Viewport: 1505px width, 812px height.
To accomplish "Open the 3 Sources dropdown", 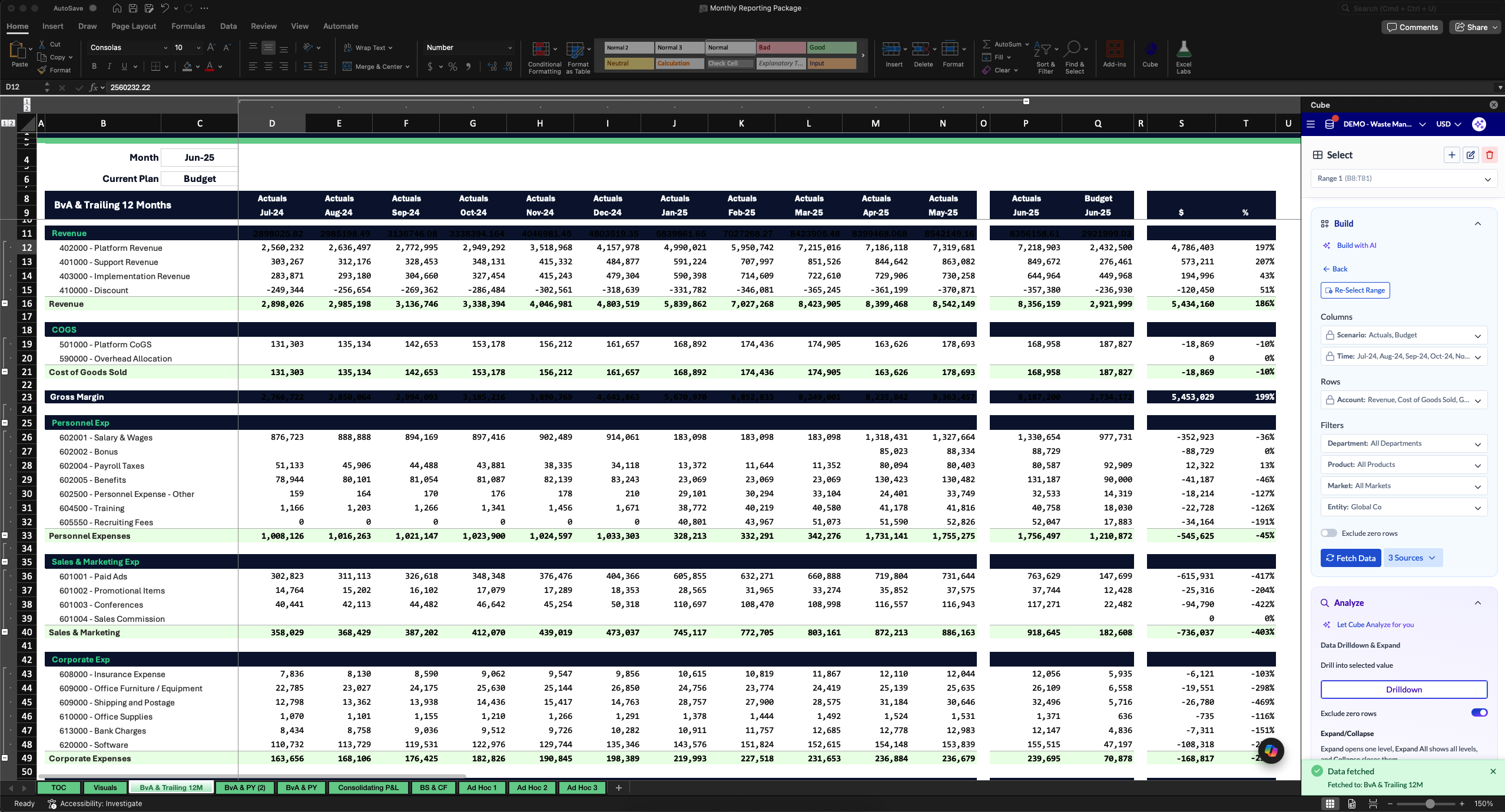I will pyautogui.click(x=1413, y=558).
